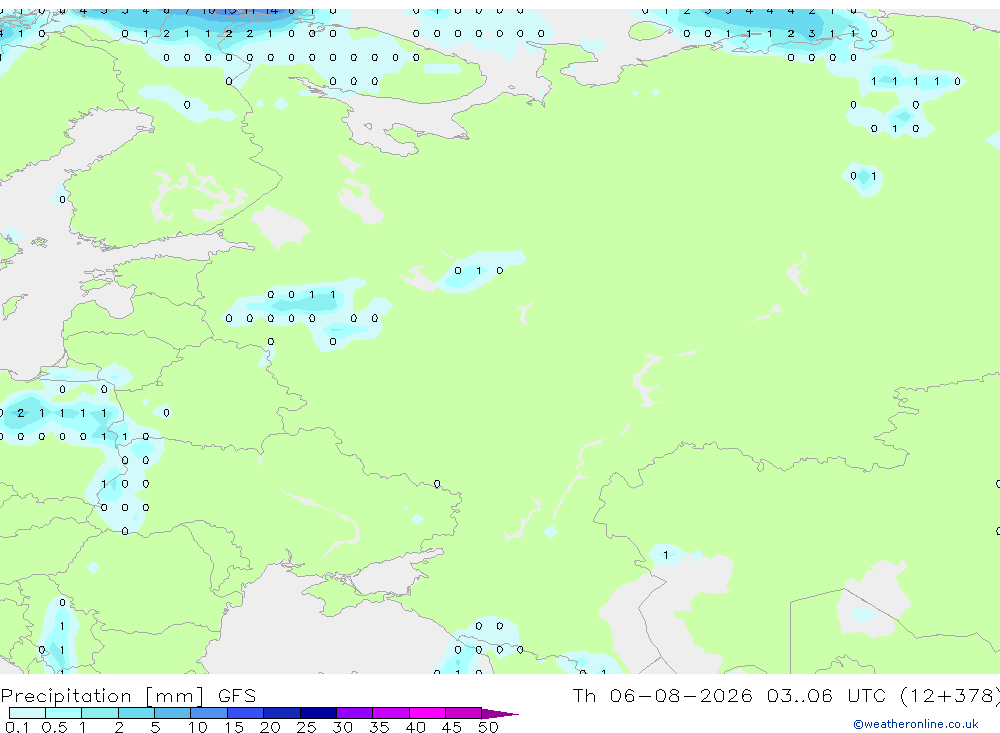Click the 20–25 mm legend swatch
The height and width of the screenshot is (733, 1000).
[x=282, y=713]
